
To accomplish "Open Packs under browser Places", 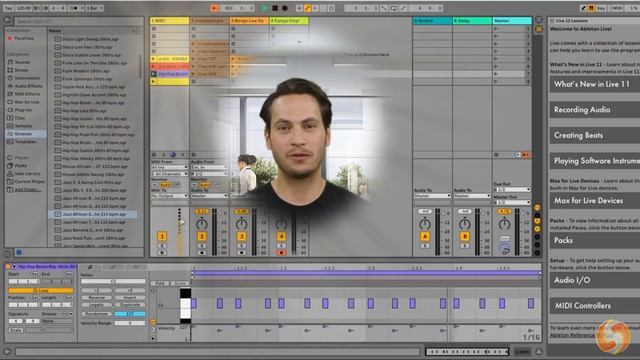I will point(17,165).
